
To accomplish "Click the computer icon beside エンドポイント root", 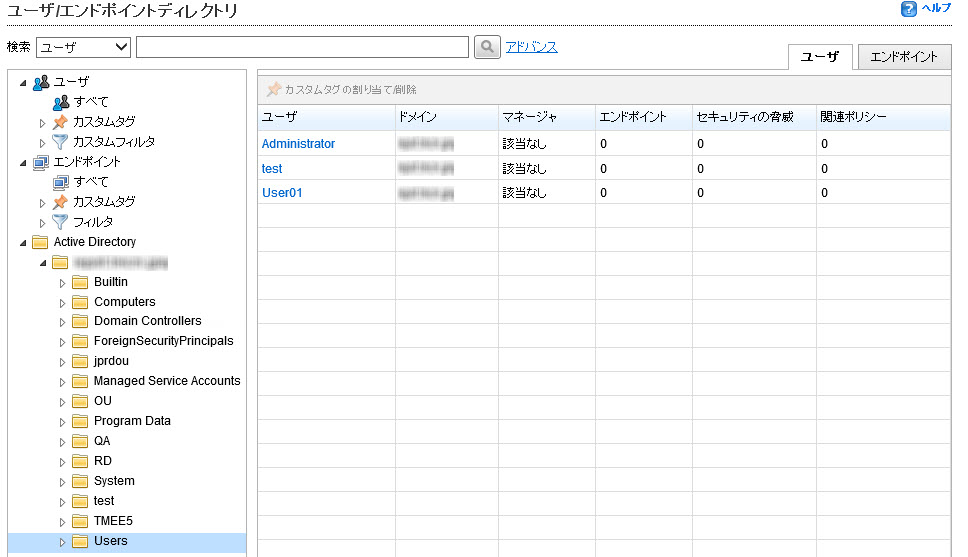I will (41, 162).
